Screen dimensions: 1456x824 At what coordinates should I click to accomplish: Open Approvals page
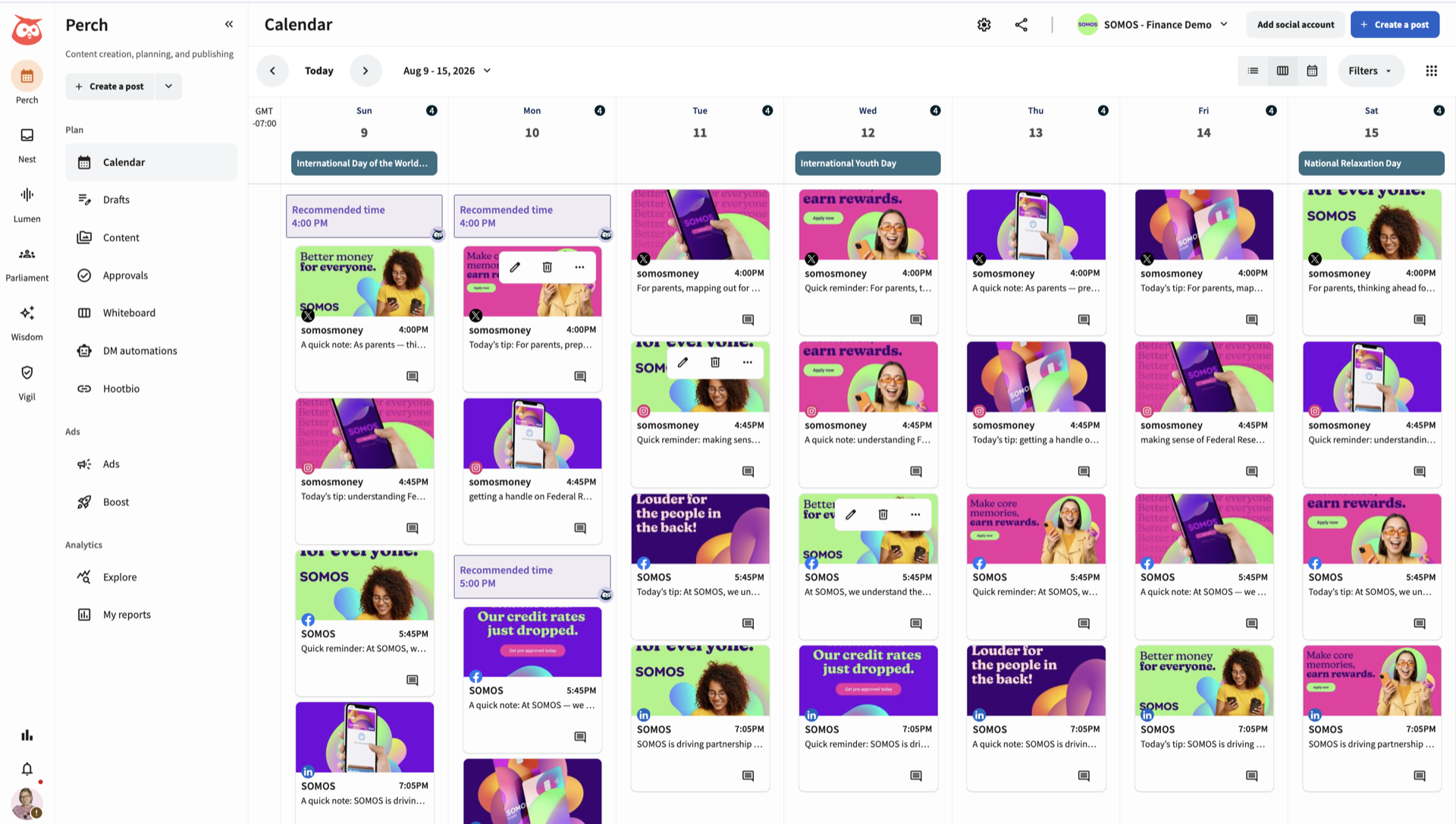click(151, 275)
